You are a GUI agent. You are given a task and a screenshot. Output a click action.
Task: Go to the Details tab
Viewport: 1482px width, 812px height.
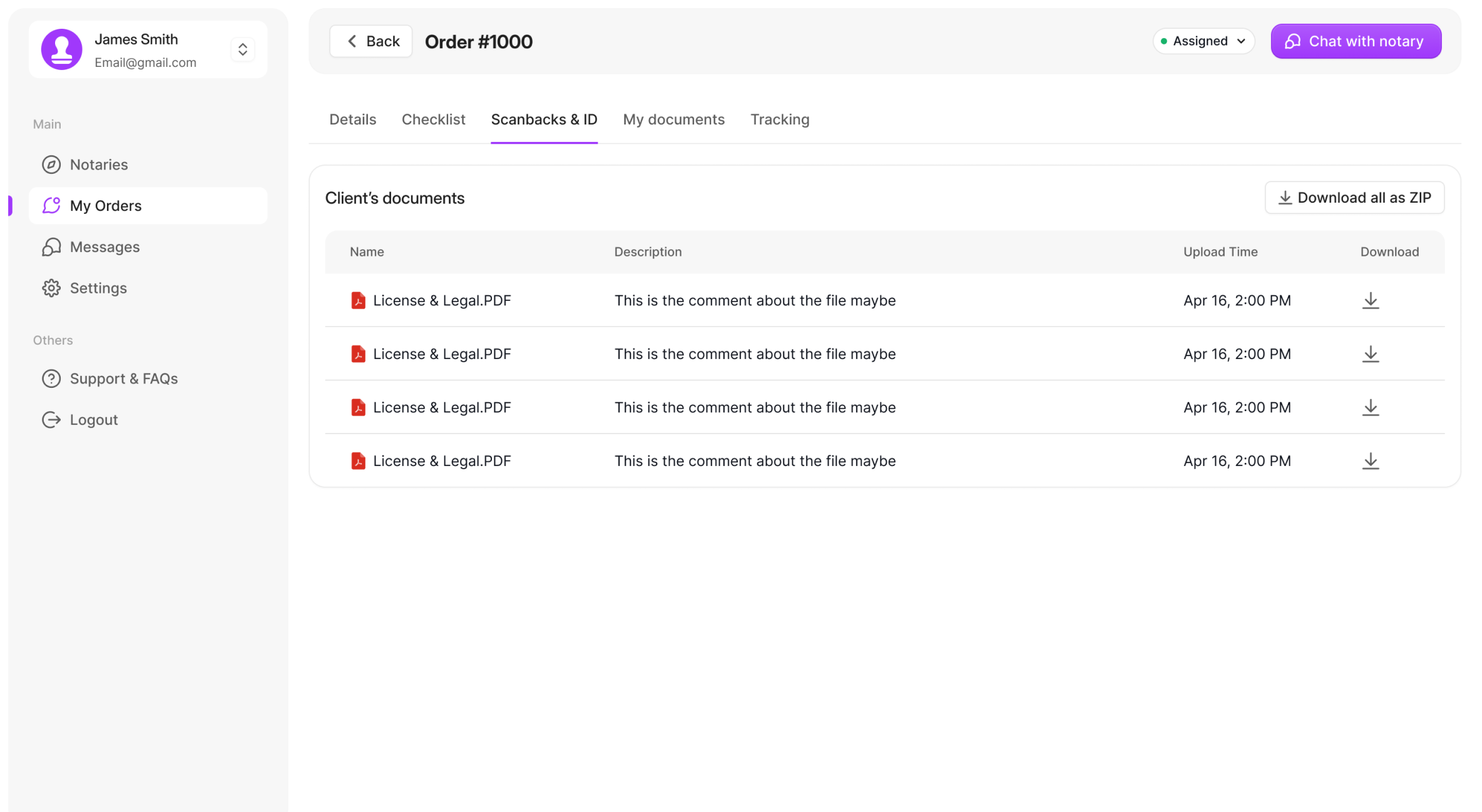point(352,119)
